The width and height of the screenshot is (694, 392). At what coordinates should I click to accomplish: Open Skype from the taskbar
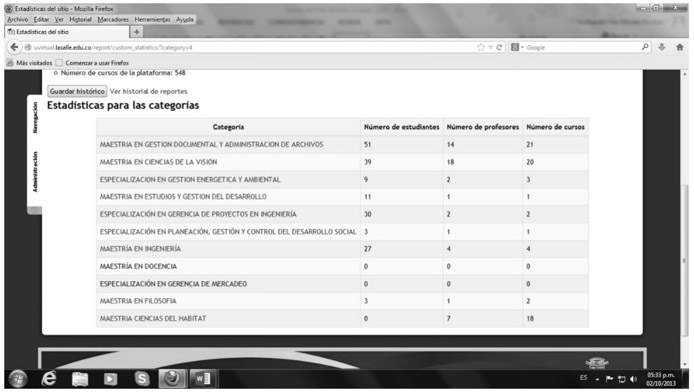click(x=142, y=379)
